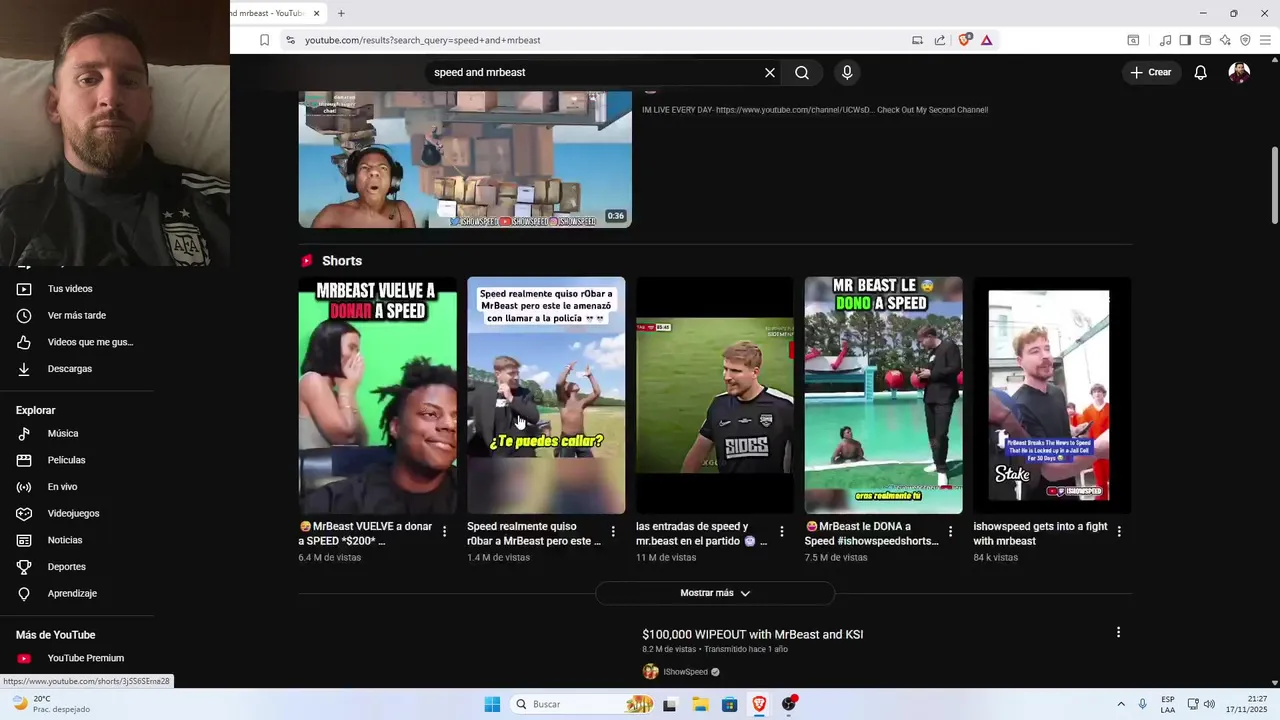Screen dimensions: 1280x720
Task: Open the YouTube account avatar menu
Action: pyautogui.click(x=1239, y=72)
